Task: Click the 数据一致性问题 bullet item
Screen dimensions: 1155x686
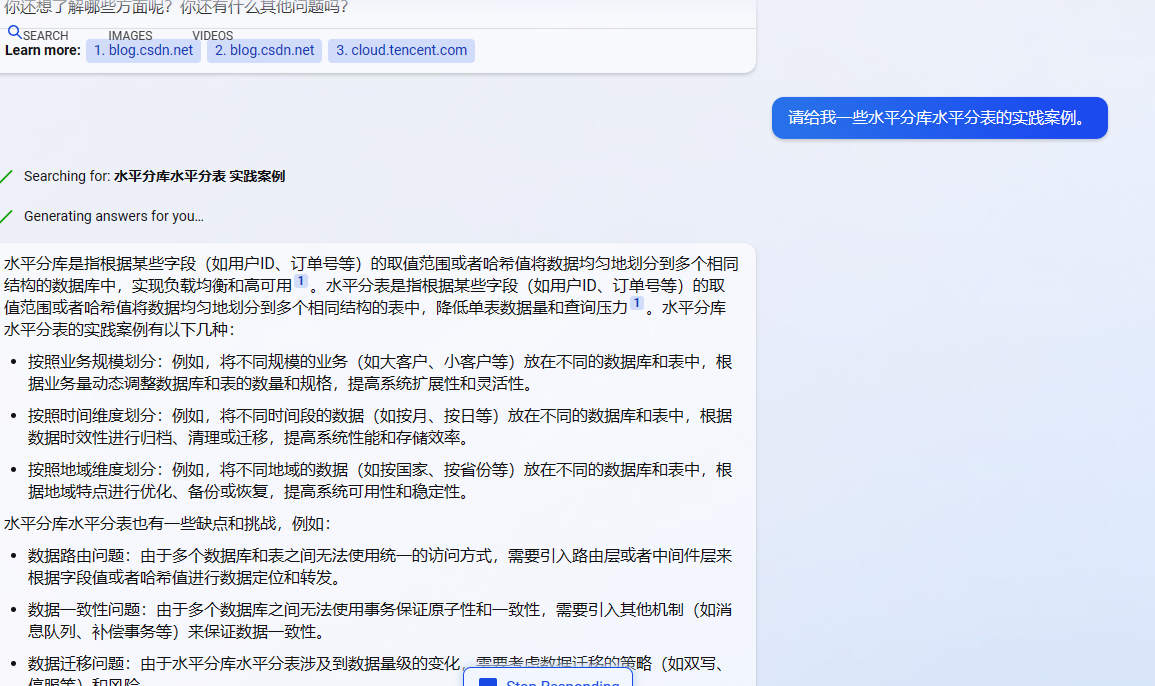Action: (x=380, y=620)
